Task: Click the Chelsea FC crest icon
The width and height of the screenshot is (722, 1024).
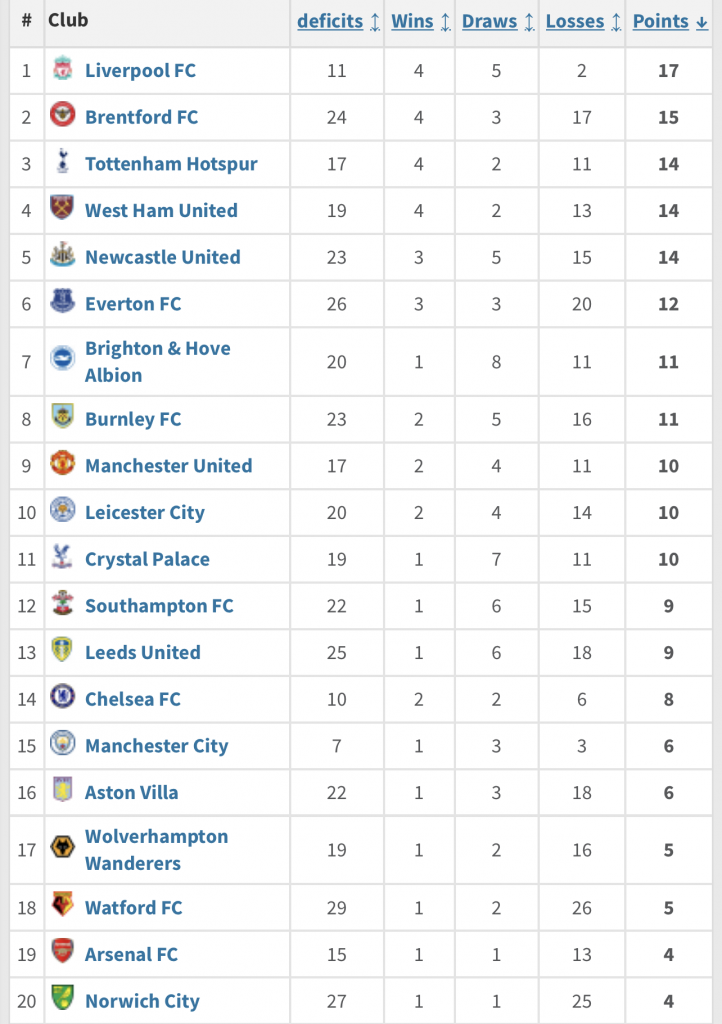Action: pos(62,697)
